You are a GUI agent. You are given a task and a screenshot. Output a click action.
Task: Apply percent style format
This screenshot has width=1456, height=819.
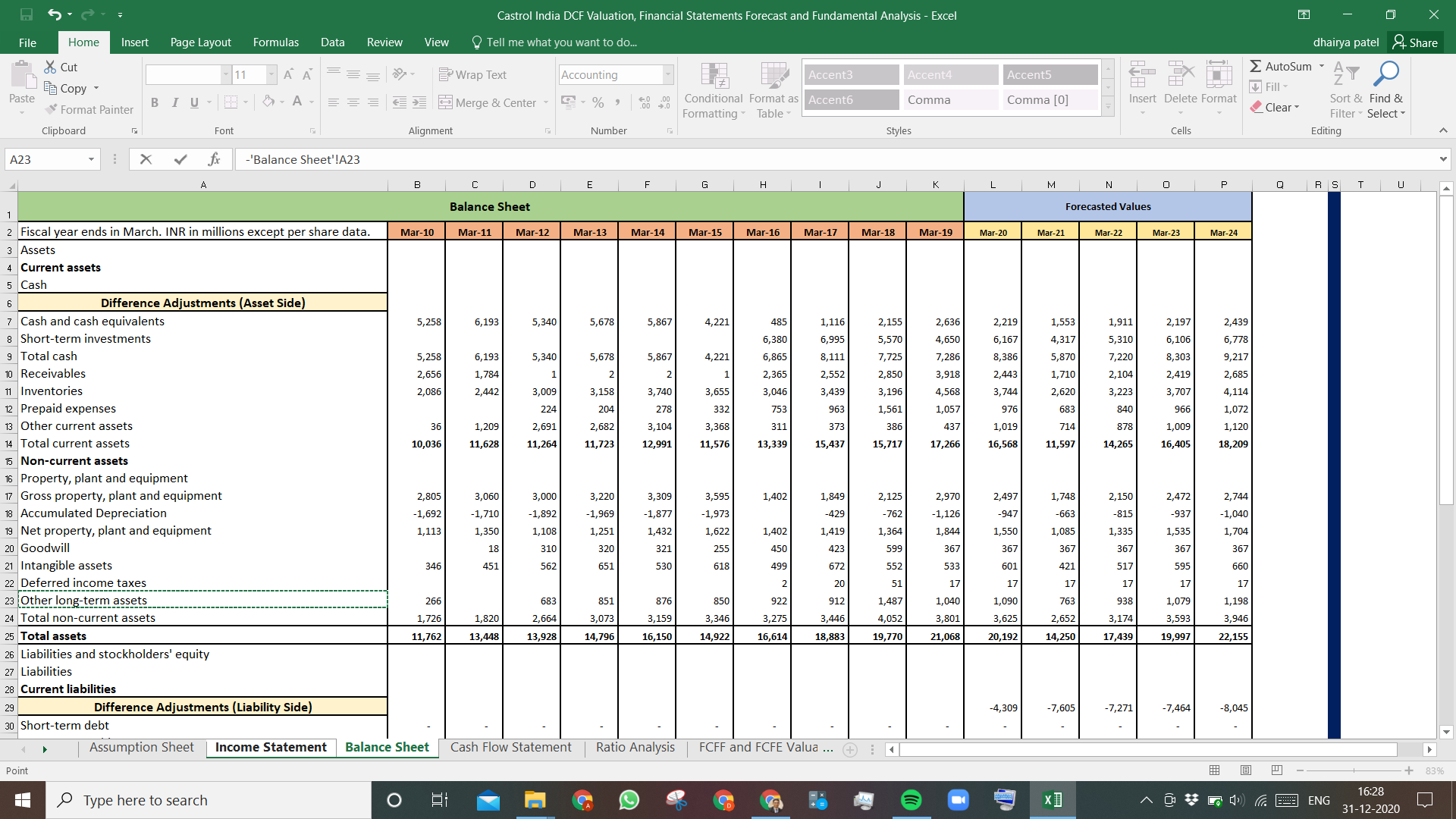[x=598, y=102]
